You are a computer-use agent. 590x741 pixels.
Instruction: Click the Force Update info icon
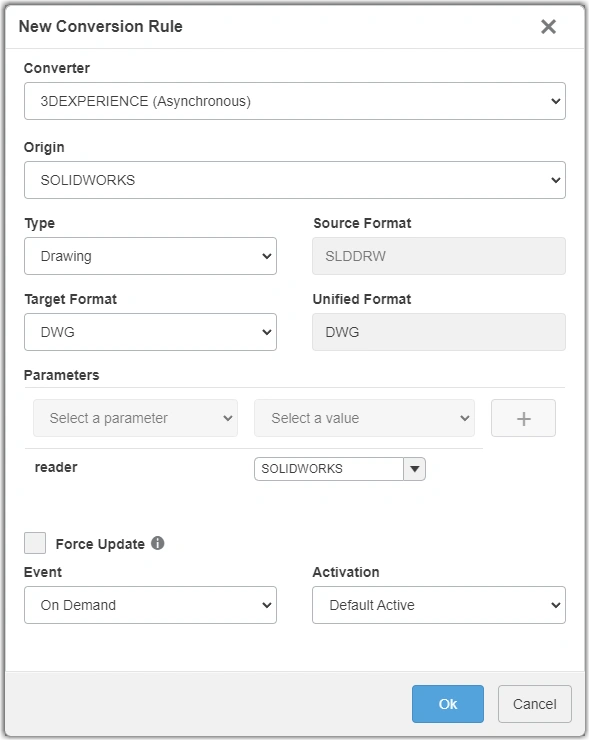click(x=157, y=543)
